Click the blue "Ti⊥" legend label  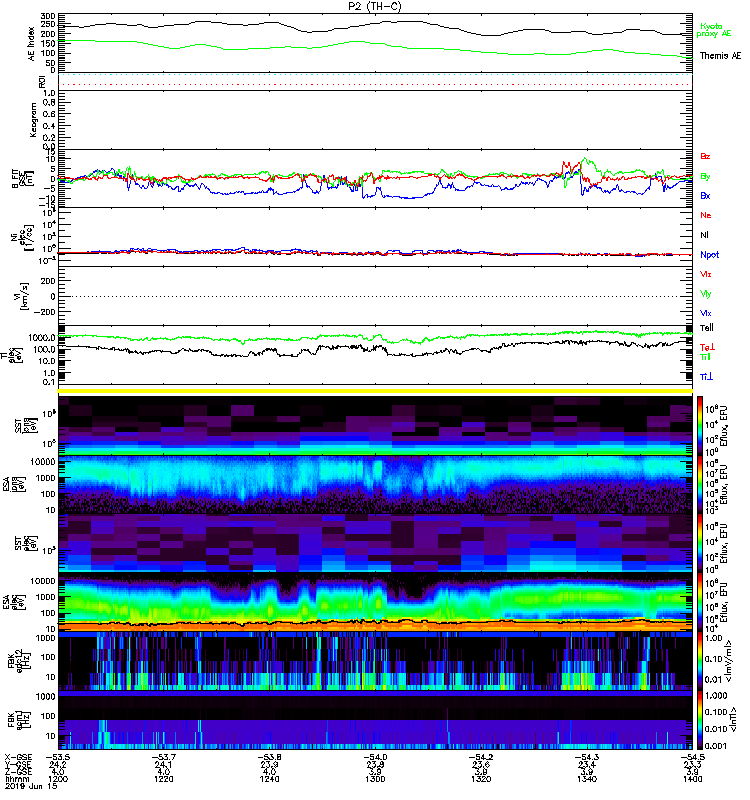[x=706, y=377]
